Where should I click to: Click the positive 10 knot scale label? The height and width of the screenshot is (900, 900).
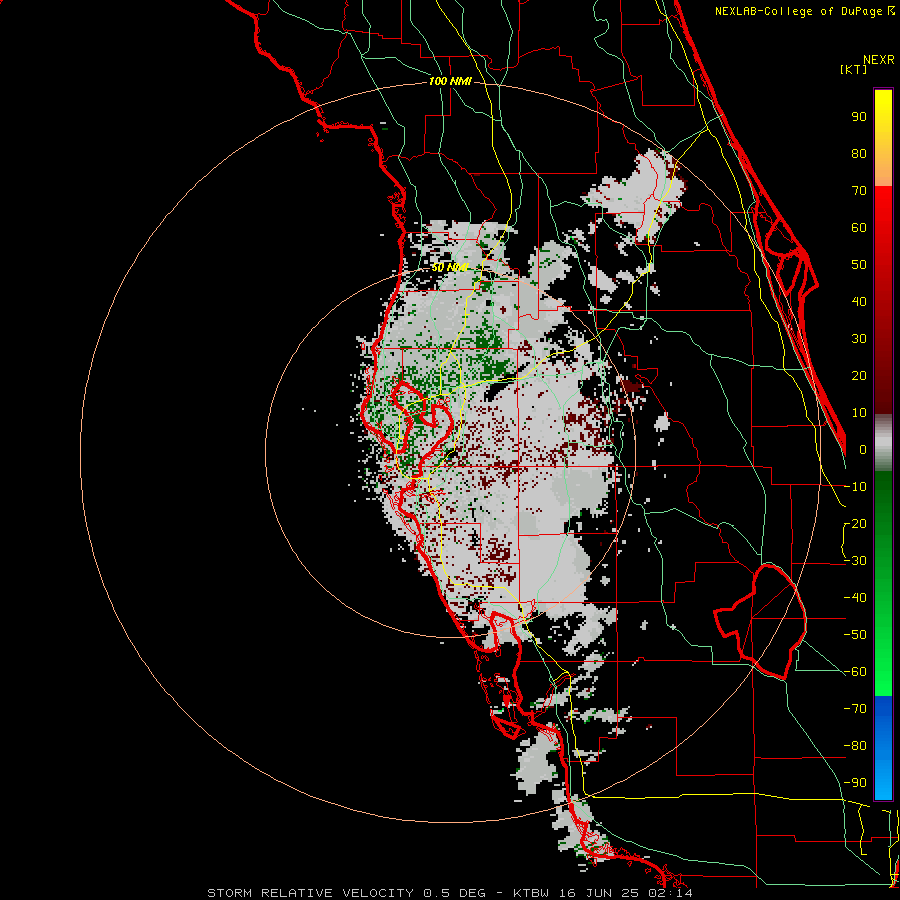(x=859, y=413)
